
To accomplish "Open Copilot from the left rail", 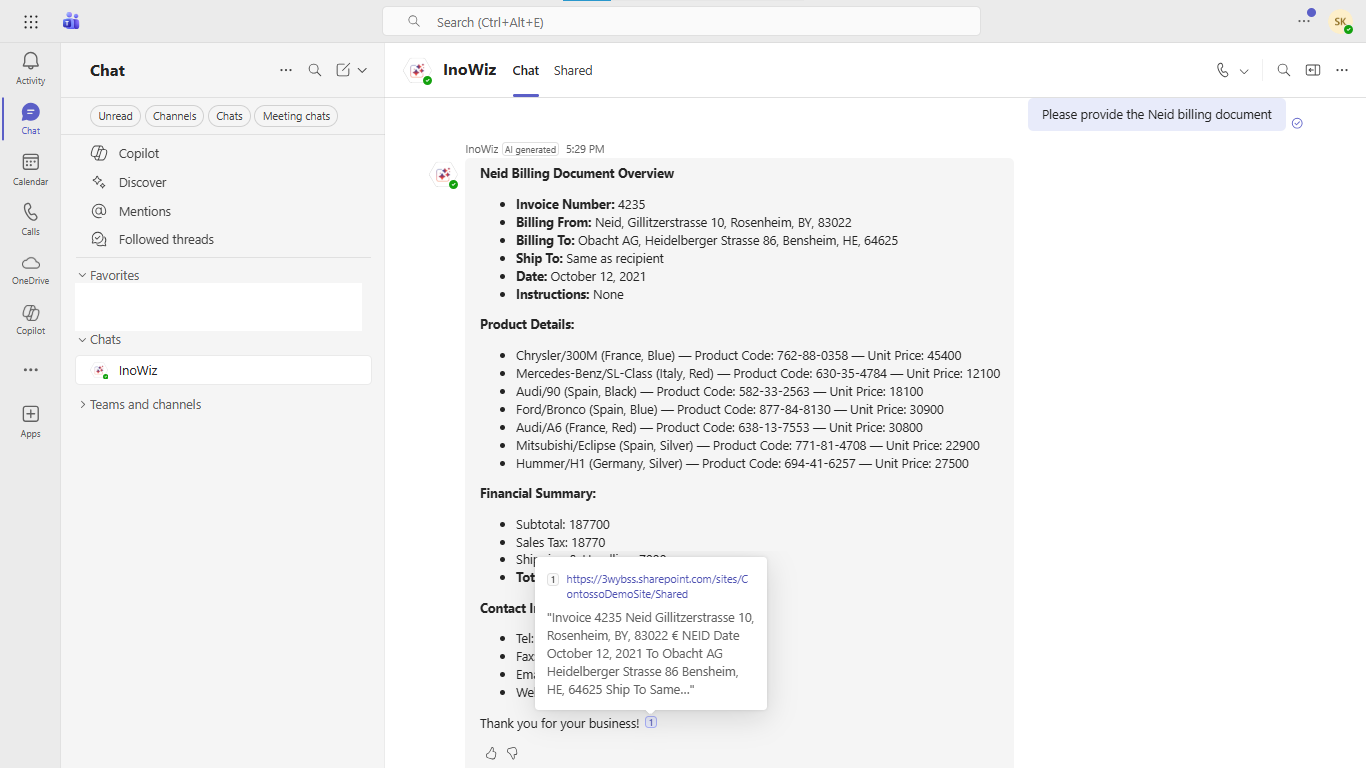I will click(30, 318).
